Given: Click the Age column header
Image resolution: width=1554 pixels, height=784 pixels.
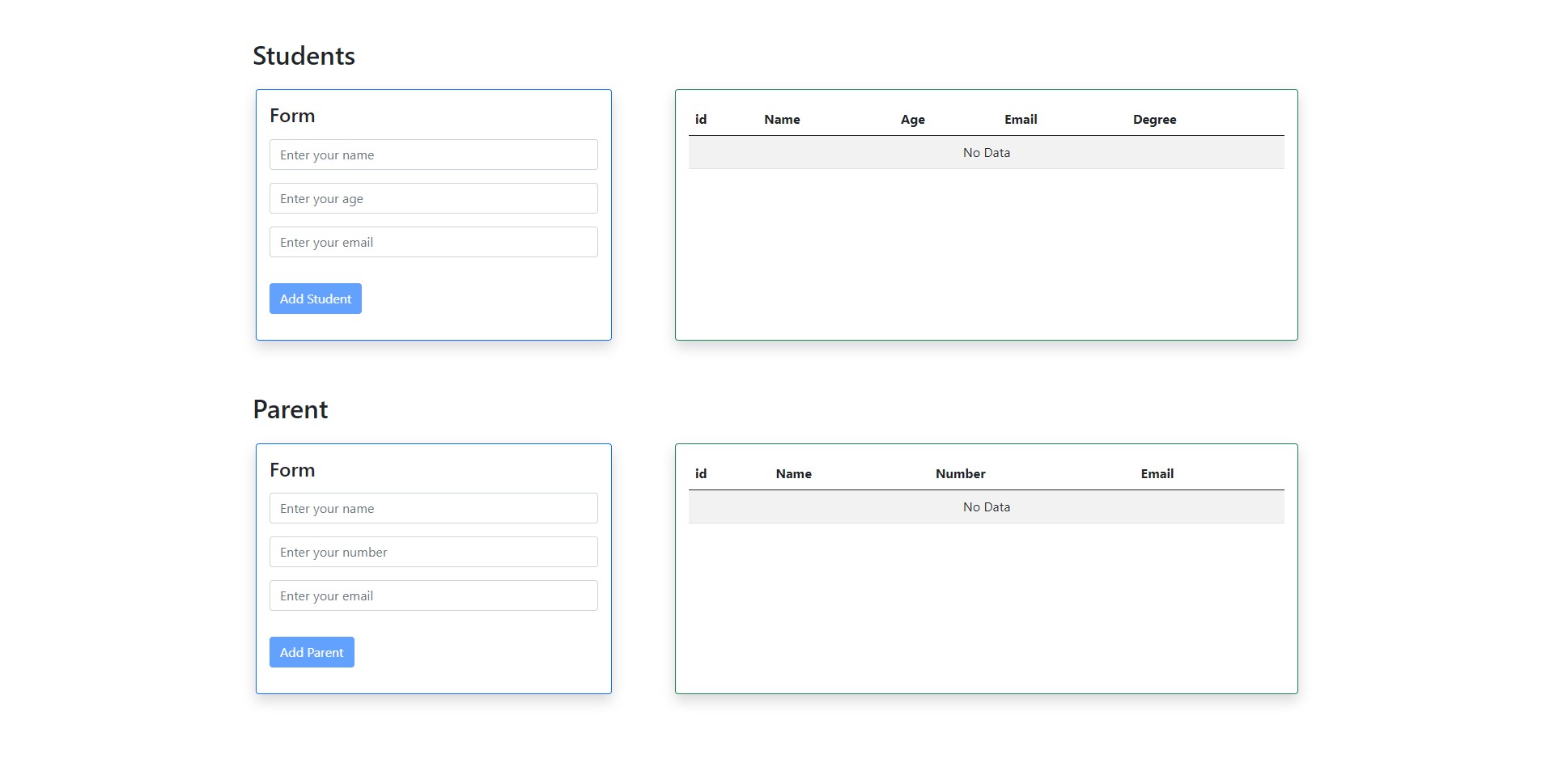Looking at the screenshot, I should pos(912,120).
